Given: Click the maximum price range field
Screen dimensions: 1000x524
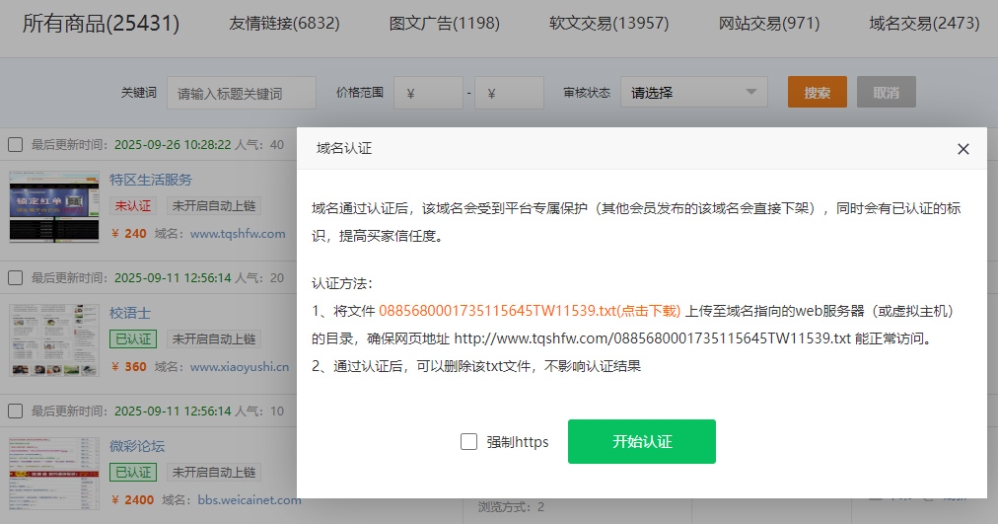Looking at the screenshot, I should [509, 93].
